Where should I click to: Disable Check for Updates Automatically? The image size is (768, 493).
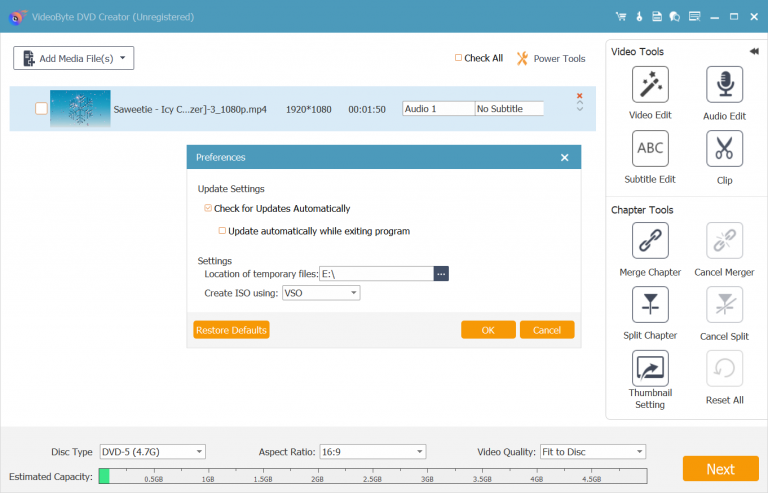coord(208,208)
